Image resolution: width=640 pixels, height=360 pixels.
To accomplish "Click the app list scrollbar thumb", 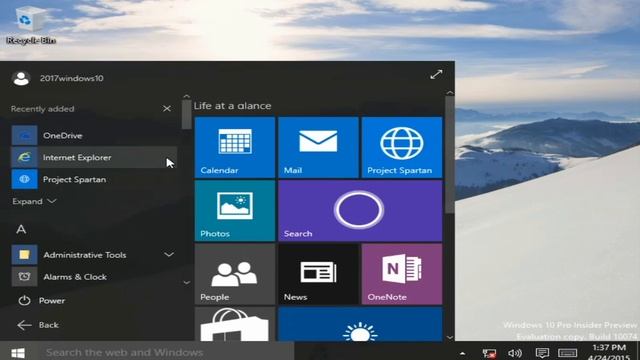I will pyautogui.click(x=187, y=115).
